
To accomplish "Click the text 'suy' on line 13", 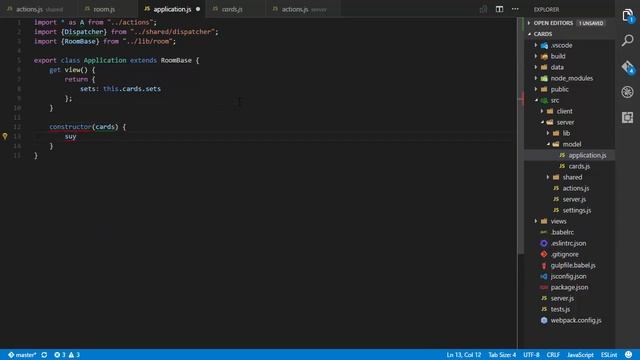I will point(70,136).
